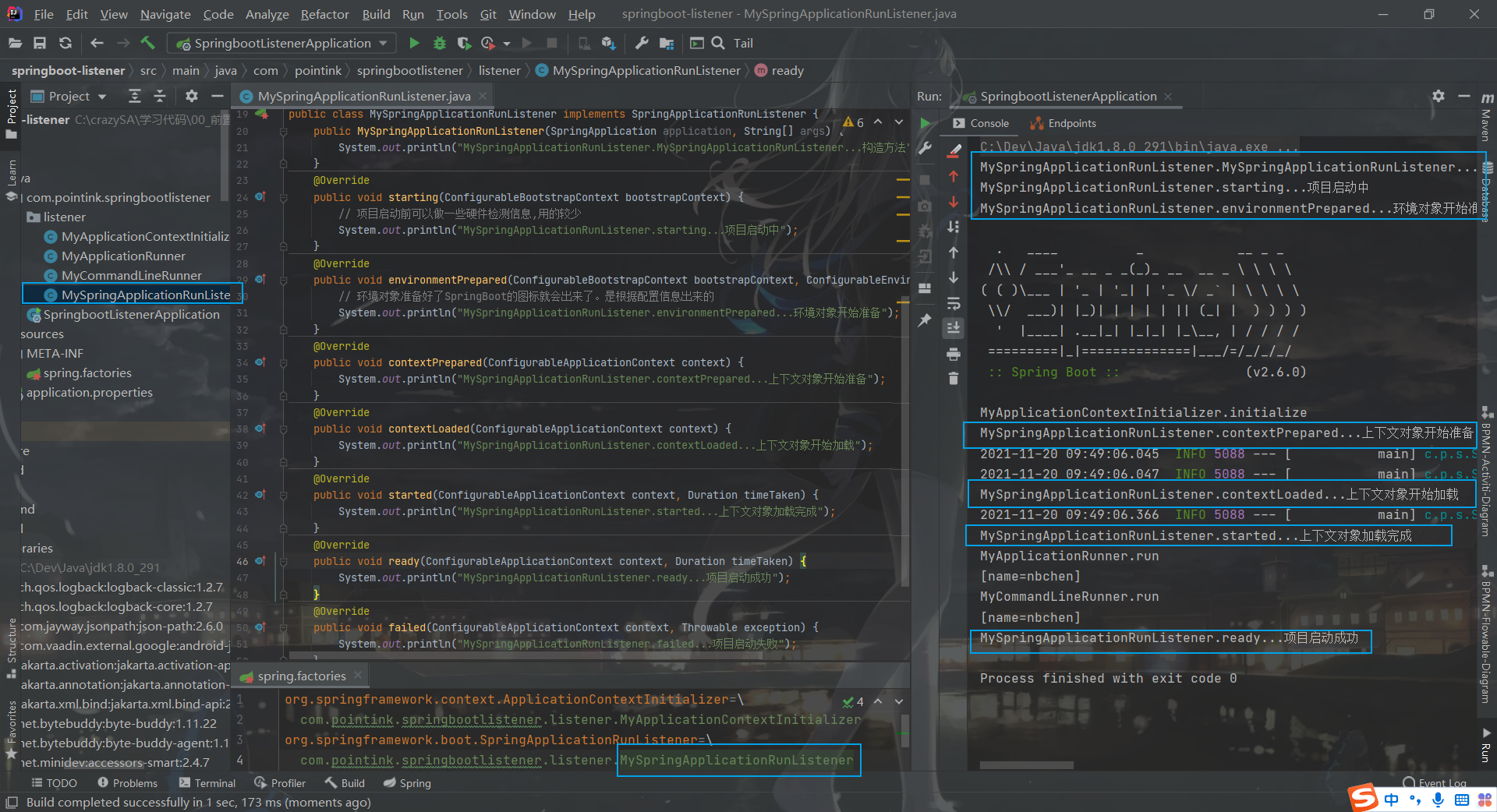
Task: Open the Terminal tool window button
Action: (207, 783)
